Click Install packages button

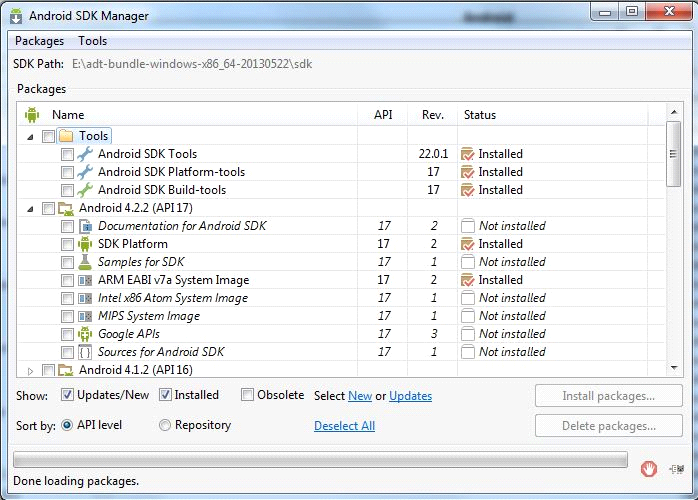coord(609,396)
